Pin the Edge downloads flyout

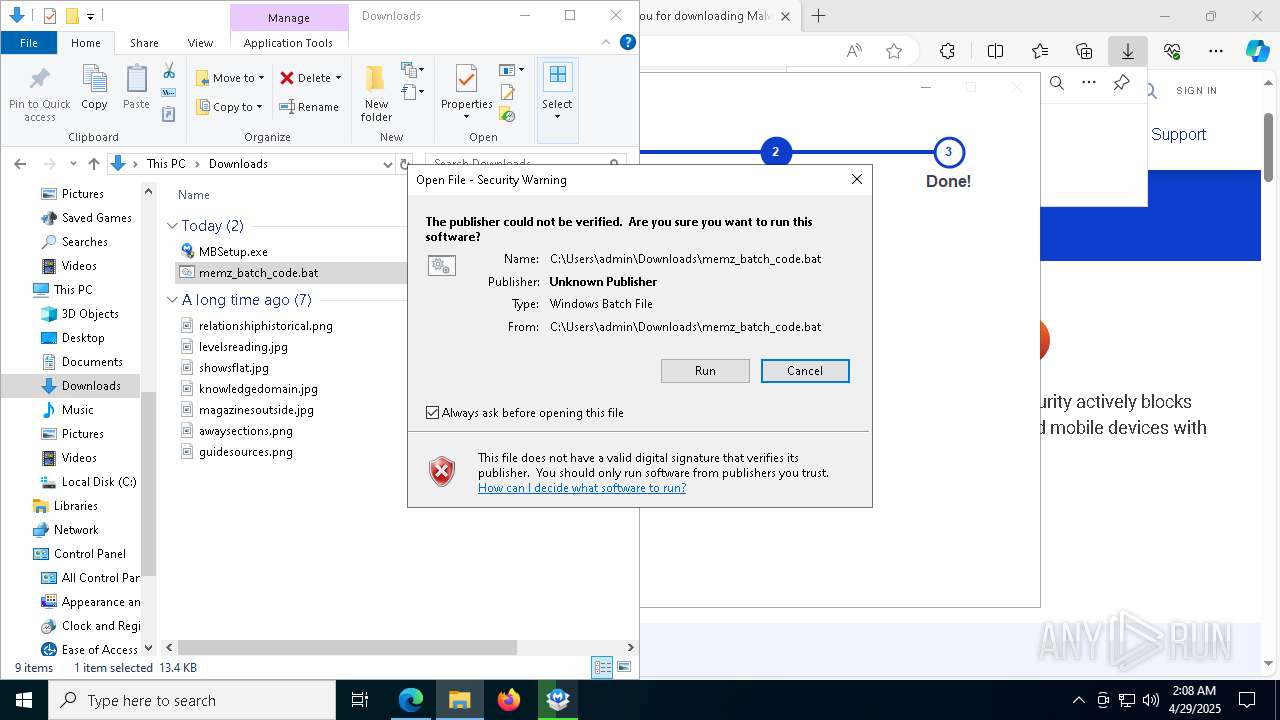[1121, 83]
